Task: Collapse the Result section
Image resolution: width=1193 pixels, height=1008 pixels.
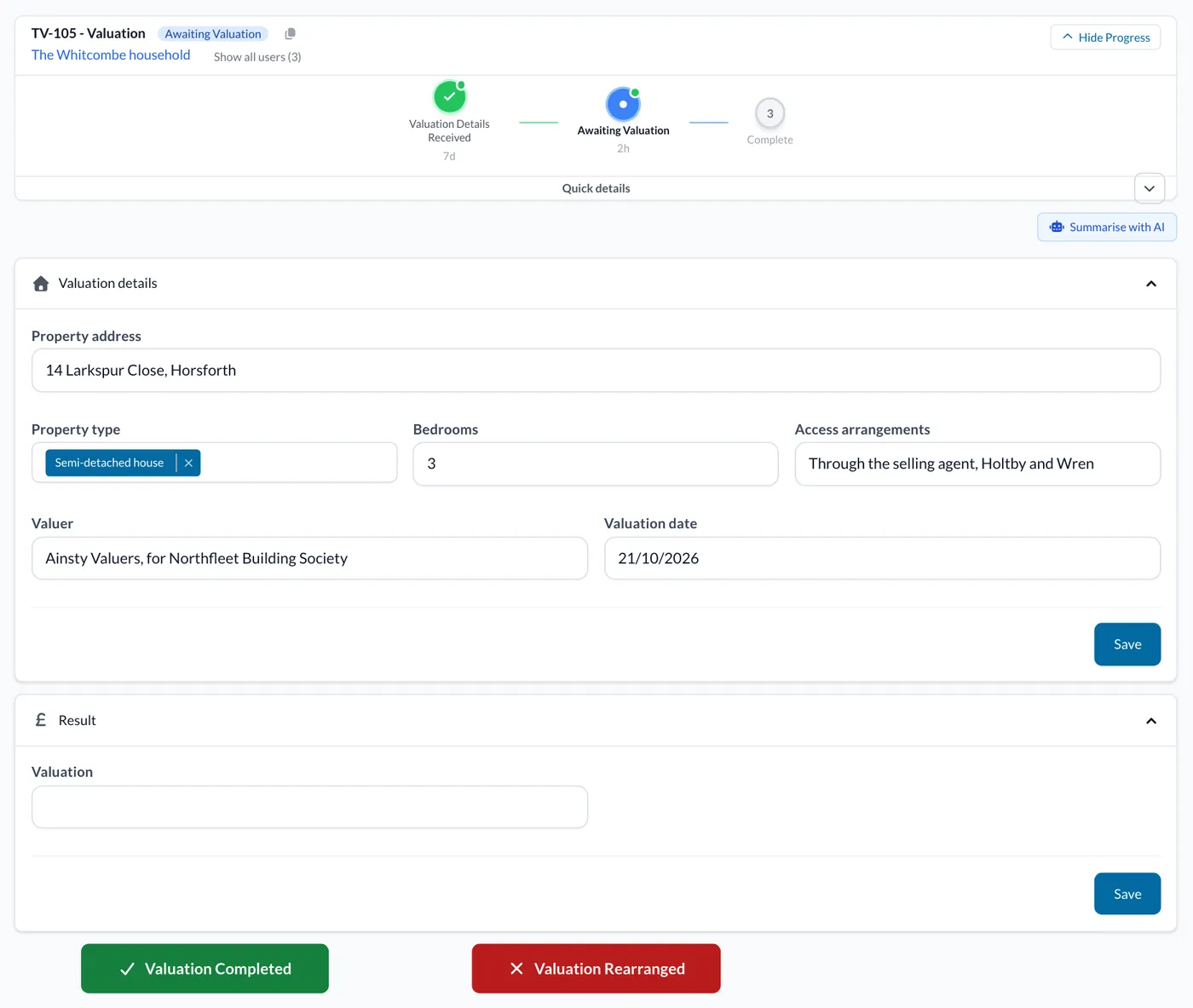Action: (1151, 721)
